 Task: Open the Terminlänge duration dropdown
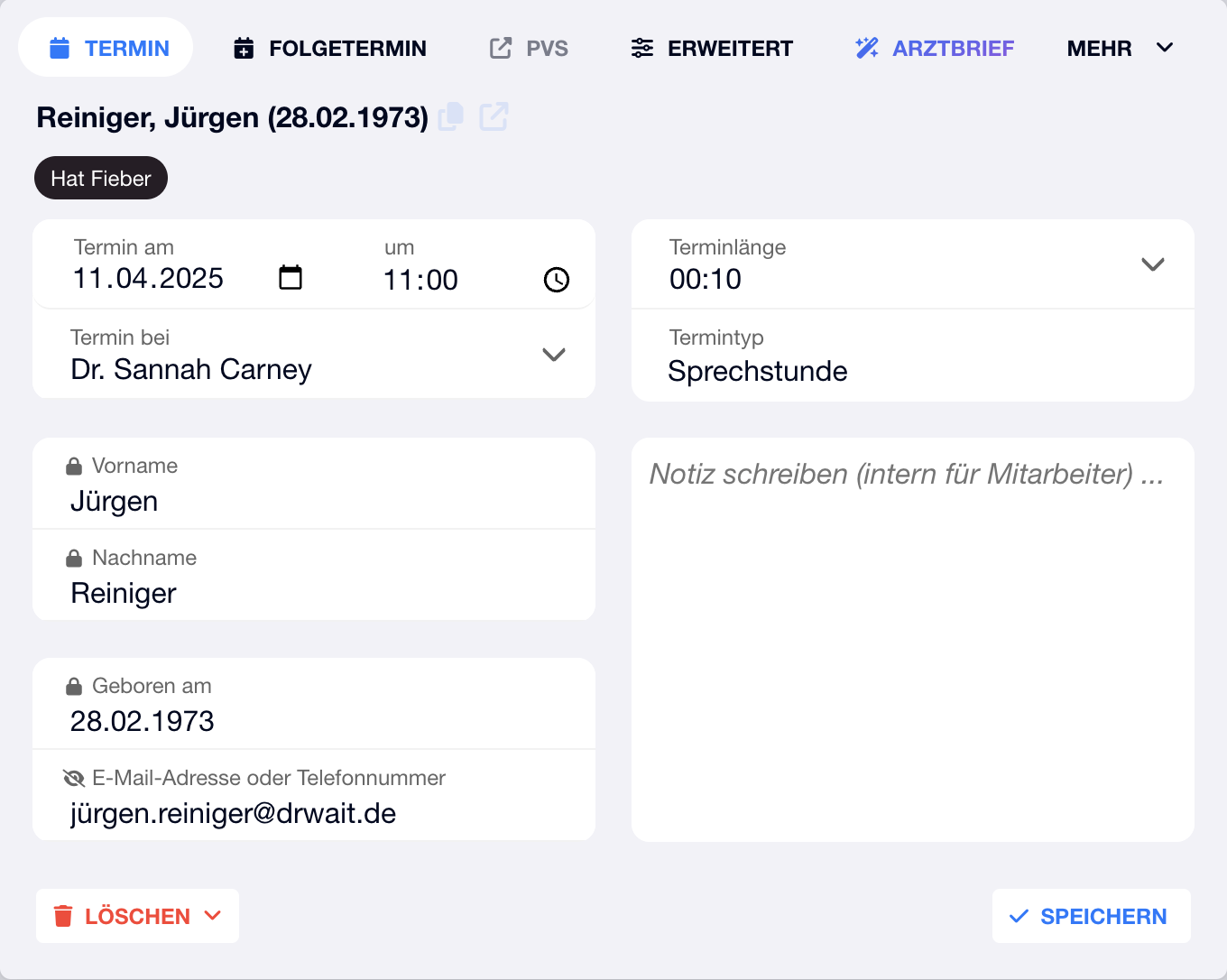[x=1153, y=264]
